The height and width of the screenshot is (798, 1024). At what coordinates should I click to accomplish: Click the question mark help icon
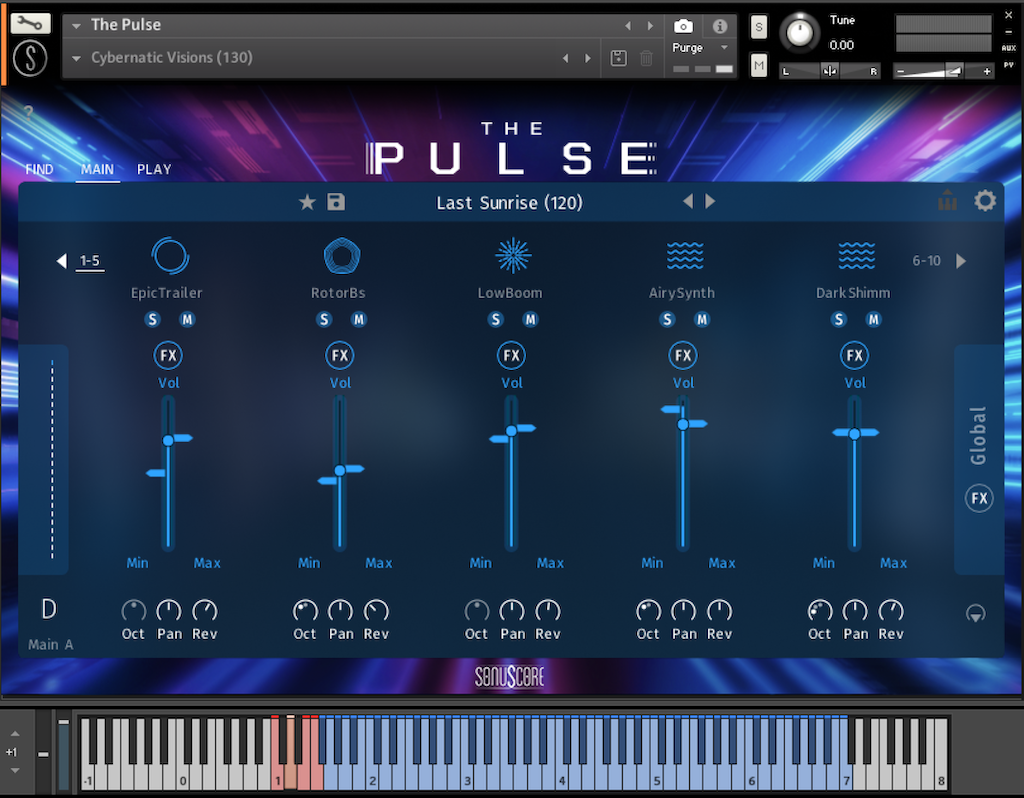click(x=28, y=112)
